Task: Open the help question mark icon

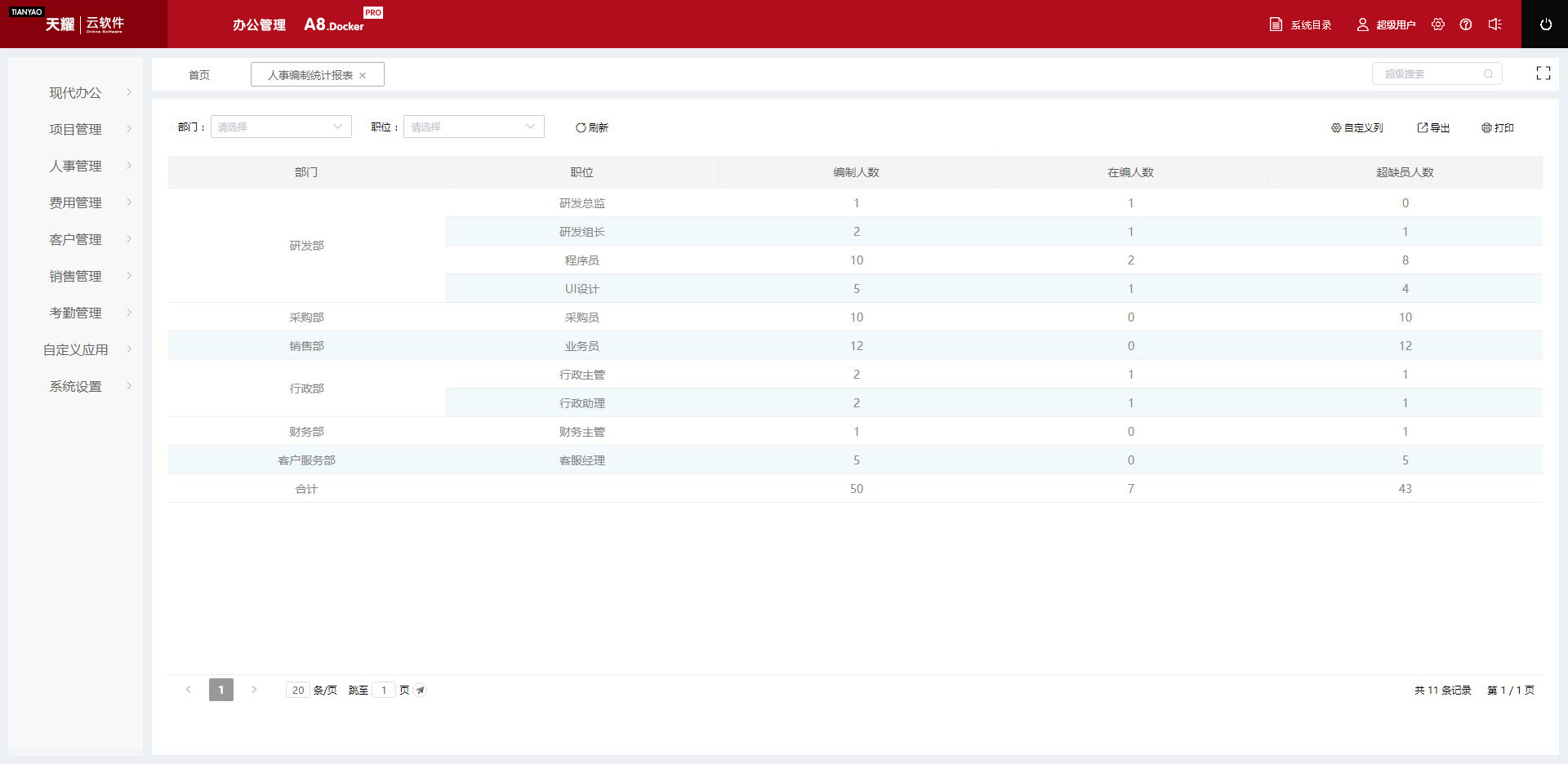Action: tap(1466, 24)
